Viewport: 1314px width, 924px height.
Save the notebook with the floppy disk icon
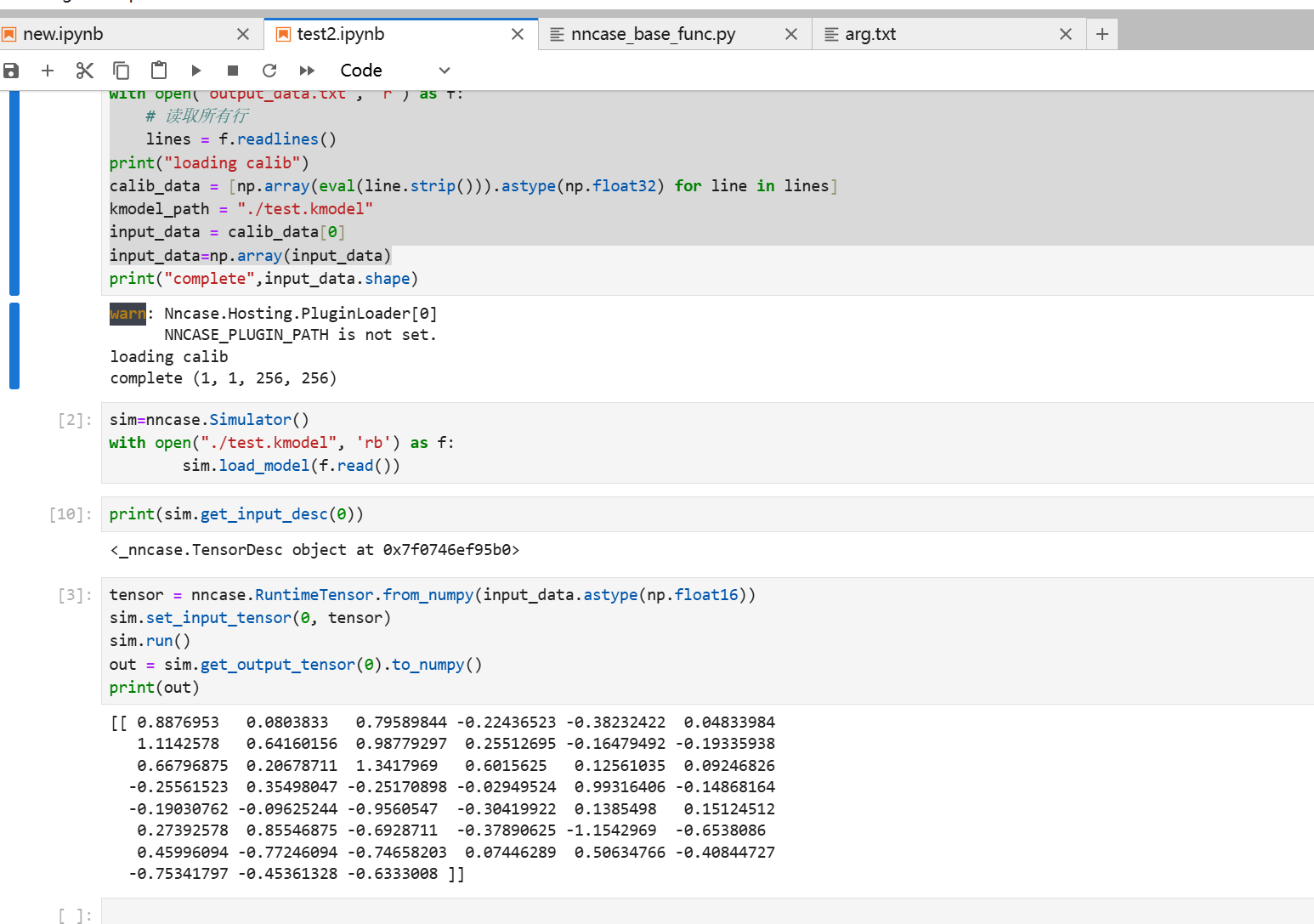point(11,71)
